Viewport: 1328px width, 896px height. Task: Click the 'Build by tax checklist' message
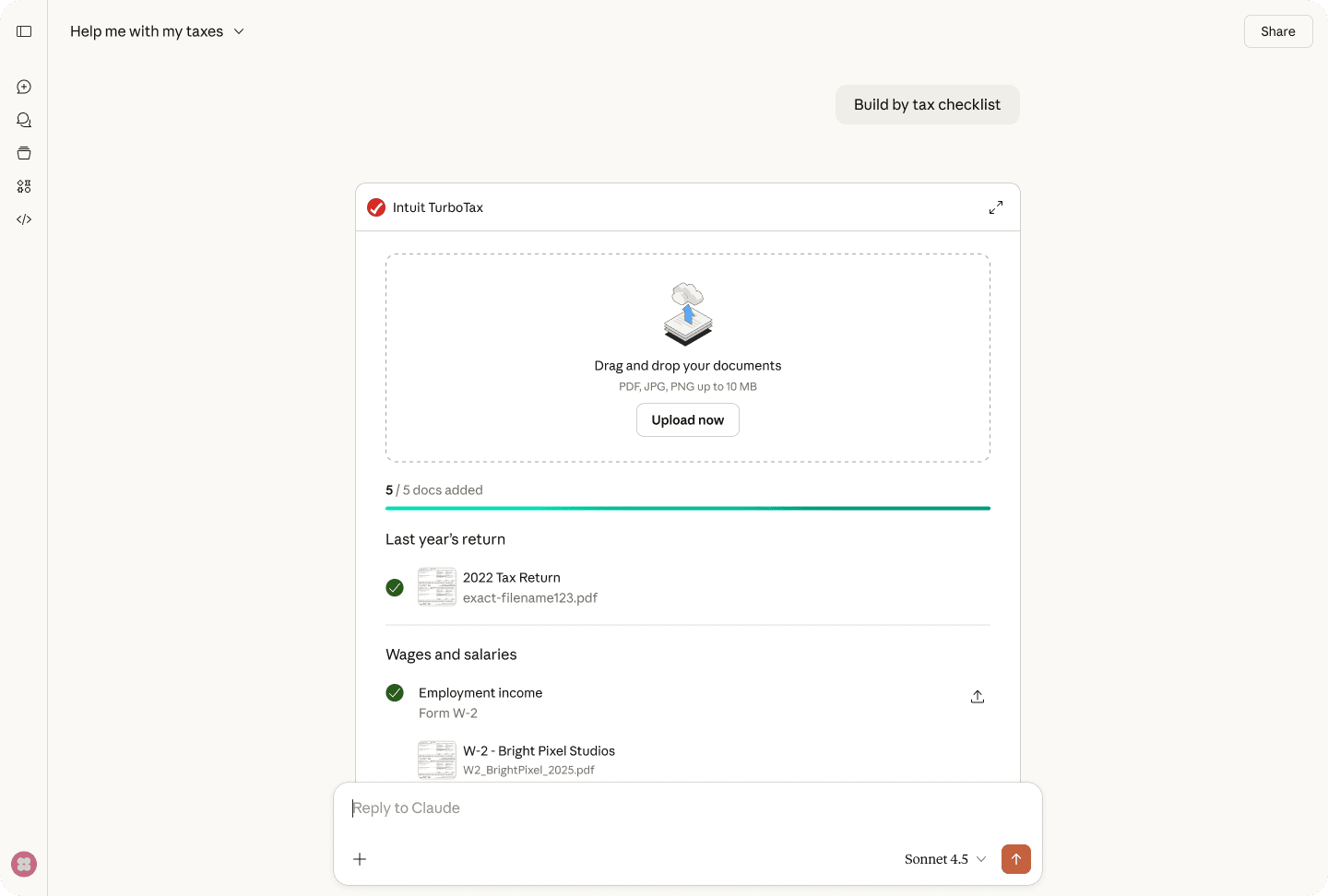928,105
